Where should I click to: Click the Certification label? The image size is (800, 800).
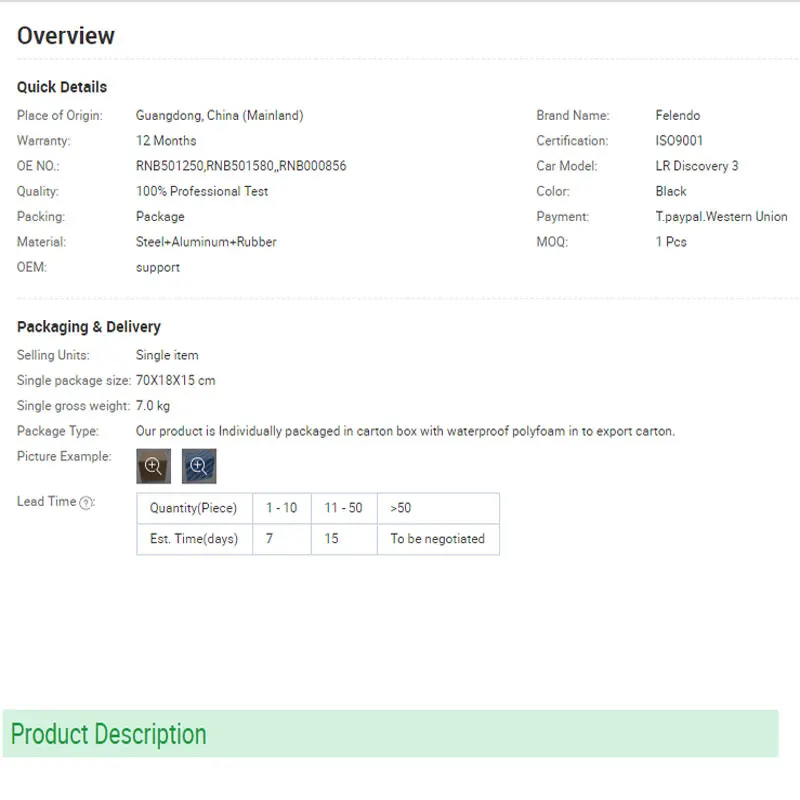(572, 141)
